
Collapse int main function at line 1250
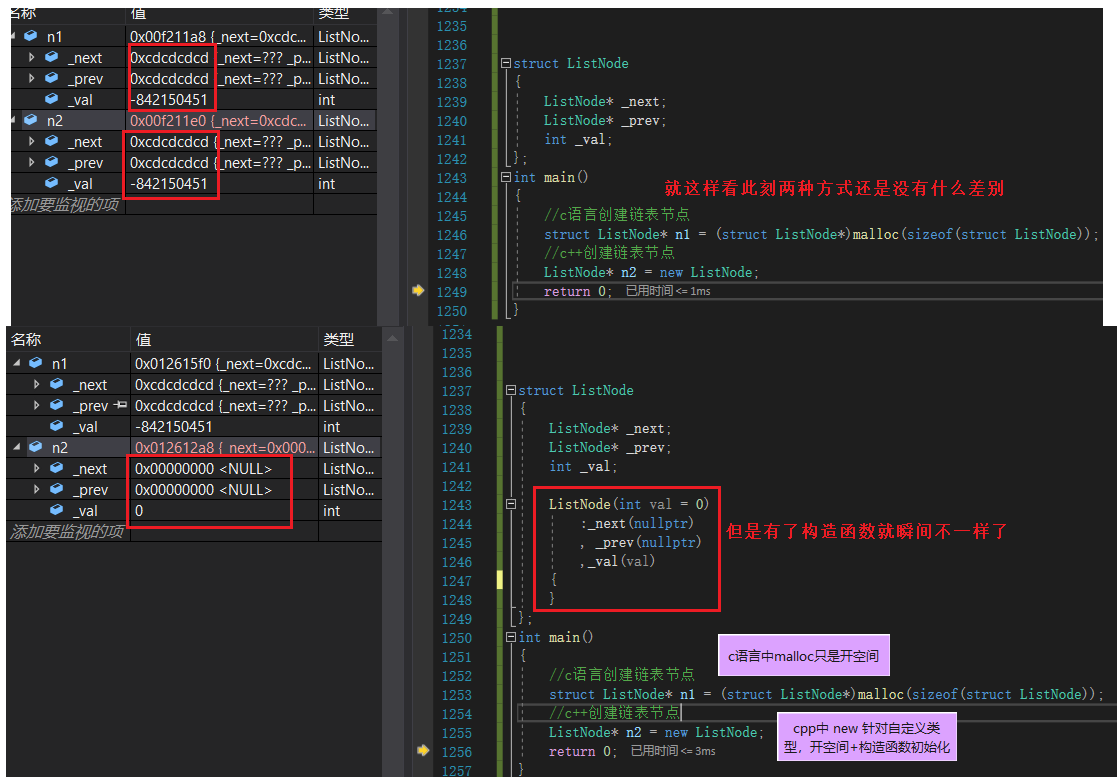pyautogui.click(x=511, y=637)
